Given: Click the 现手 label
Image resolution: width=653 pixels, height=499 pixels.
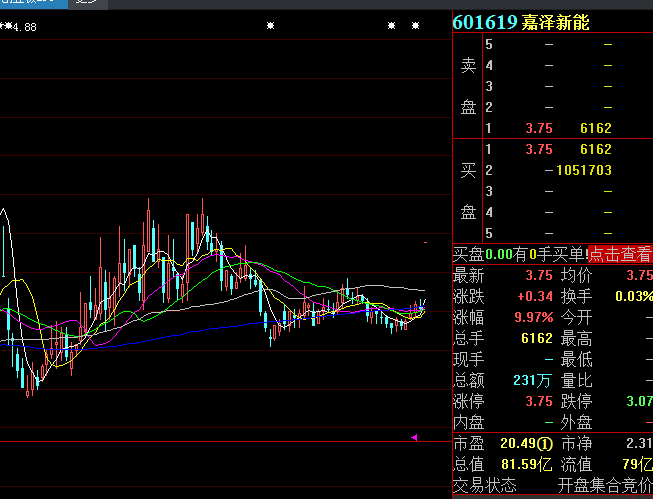Looking at the screenshot, I should pyautogui.click(x=469, y=359).
